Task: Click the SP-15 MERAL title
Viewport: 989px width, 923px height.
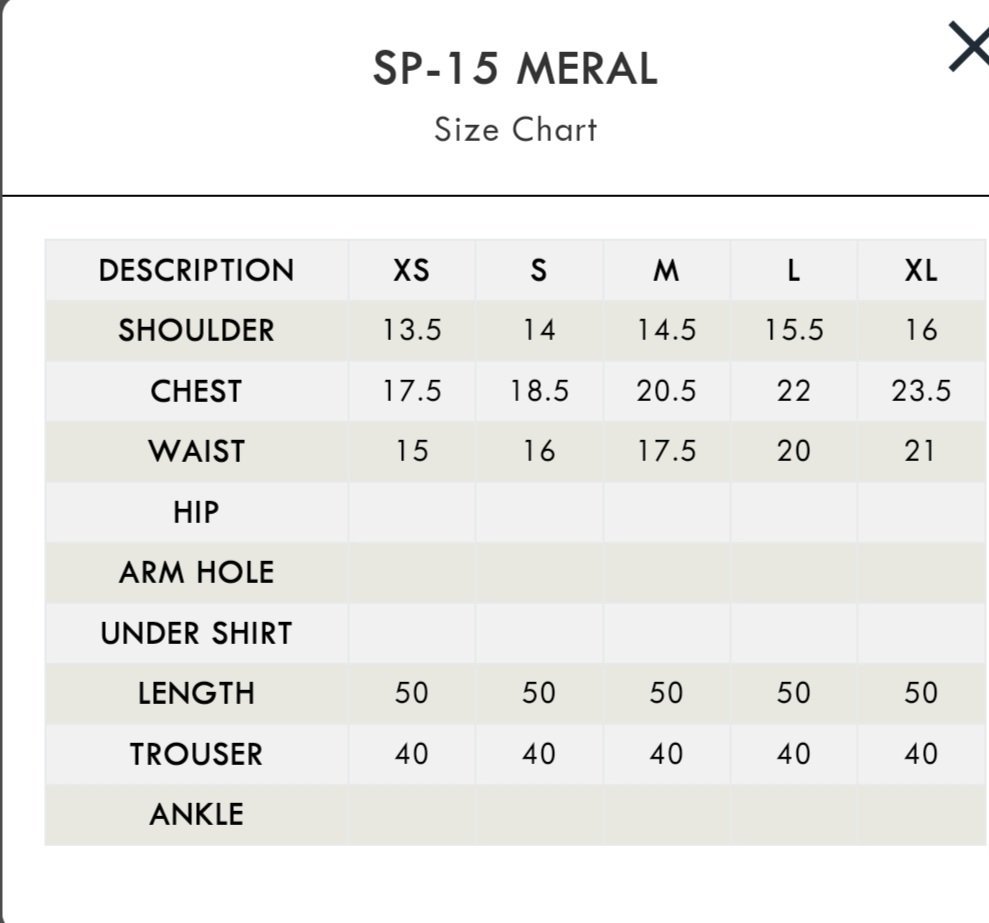Action: point(515,68)
